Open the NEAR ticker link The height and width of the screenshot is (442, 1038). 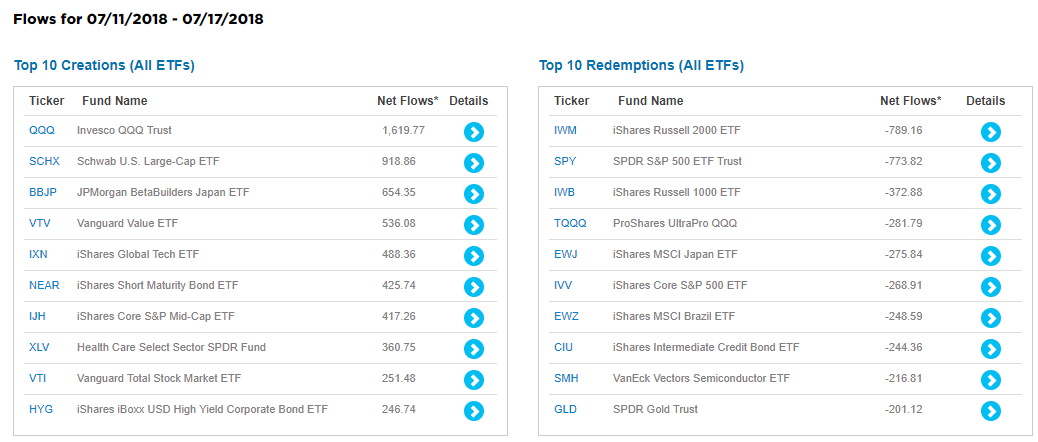[x=44, y=285]
